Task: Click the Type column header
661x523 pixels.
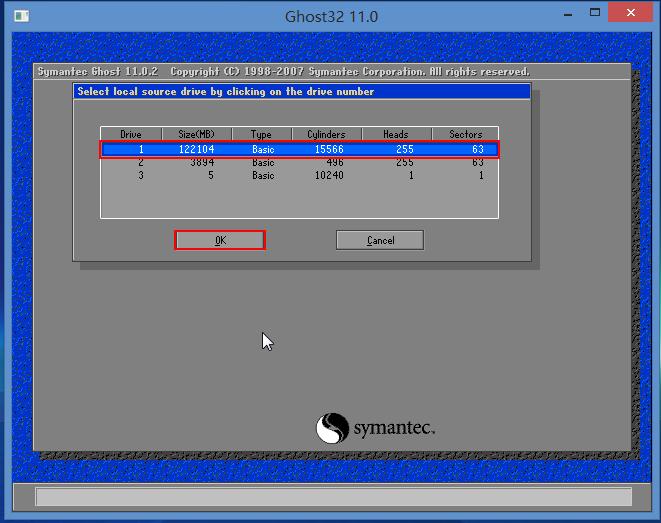Action: tap(261, 134)
